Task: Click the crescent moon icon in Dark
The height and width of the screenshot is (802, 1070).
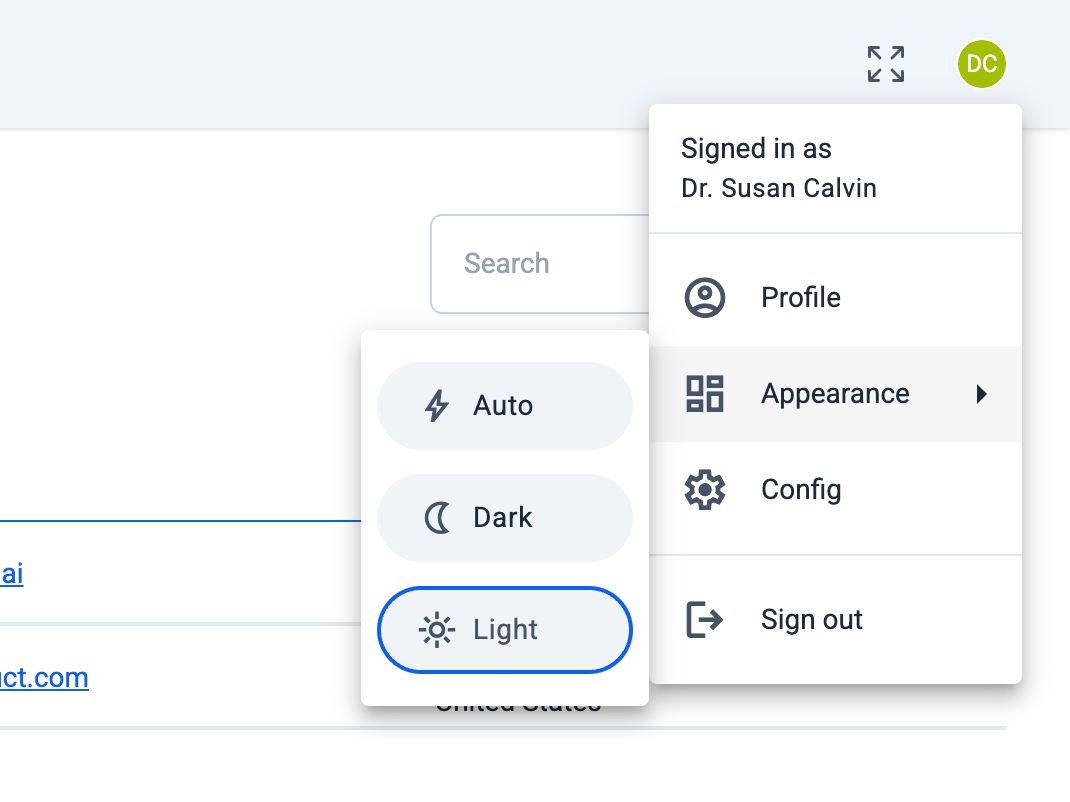Action: 437,518
